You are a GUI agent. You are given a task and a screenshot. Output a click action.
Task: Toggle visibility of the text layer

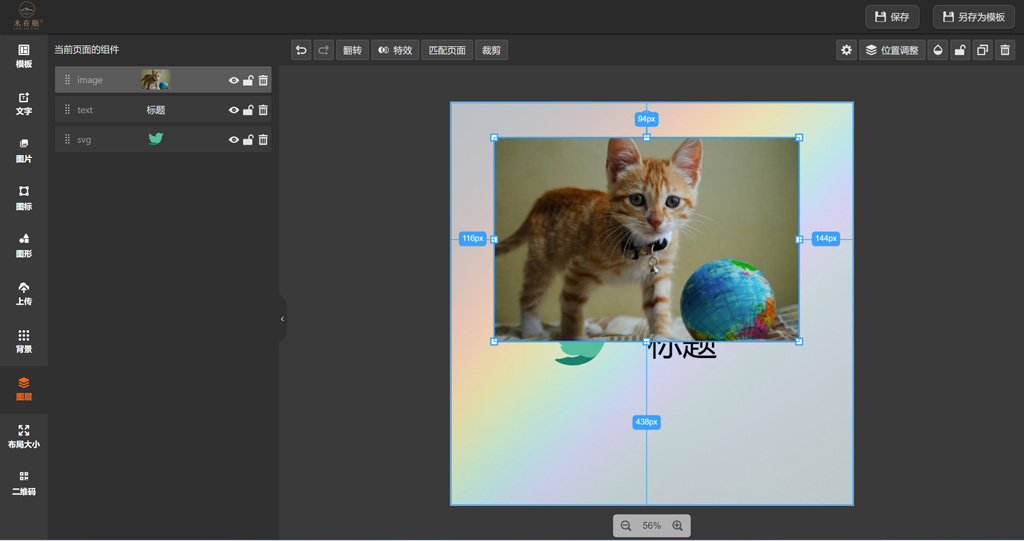pyautogui.click(x=234, y=110)
